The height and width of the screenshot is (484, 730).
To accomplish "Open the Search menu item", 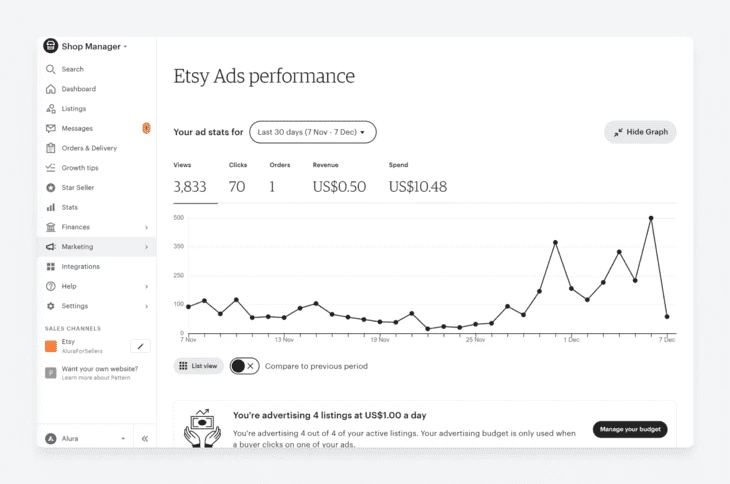I will pyautogui.click(x=97, y=69).
